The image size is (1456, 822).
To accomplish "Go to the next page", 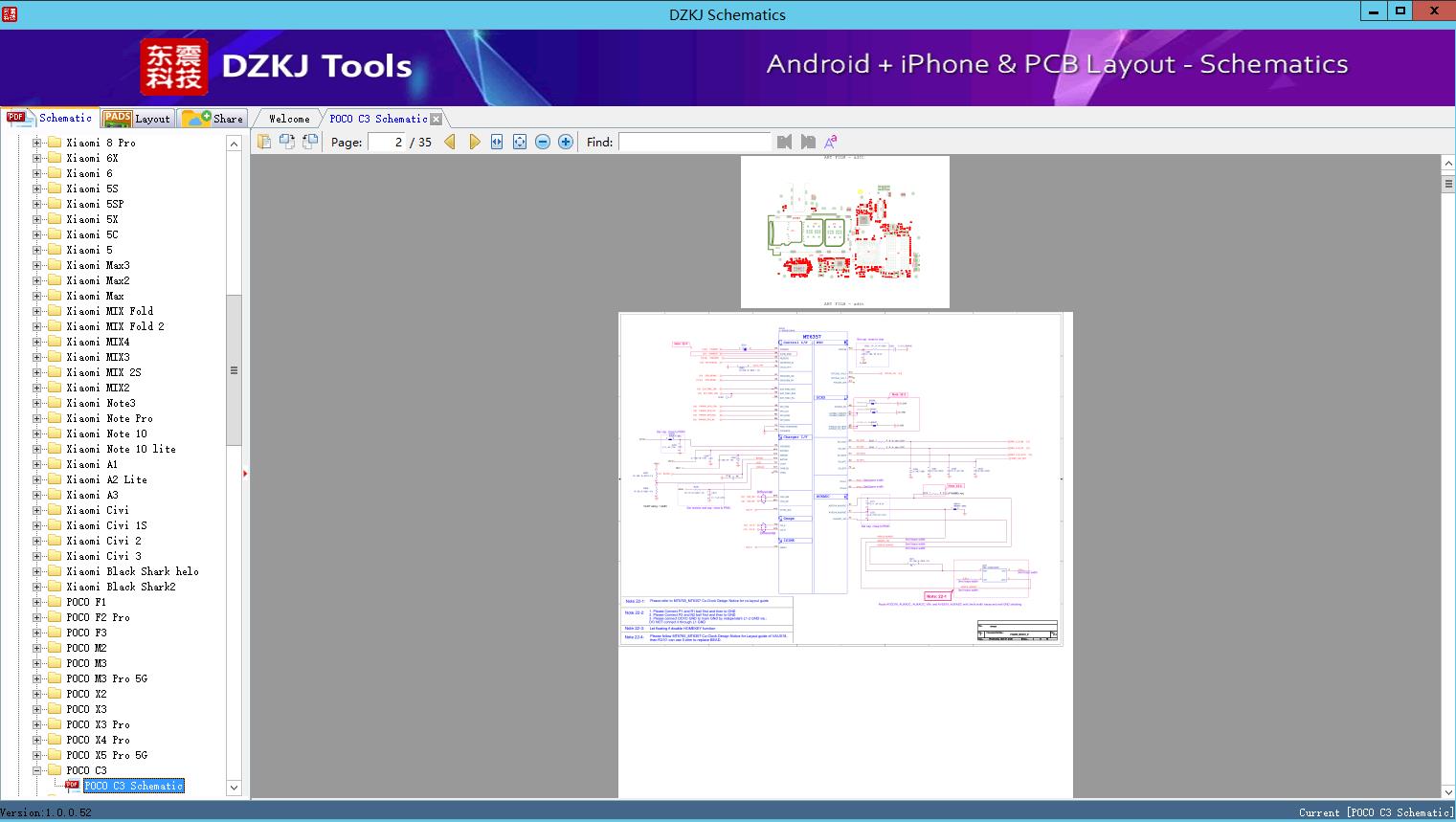I will [x=474, y=142].
